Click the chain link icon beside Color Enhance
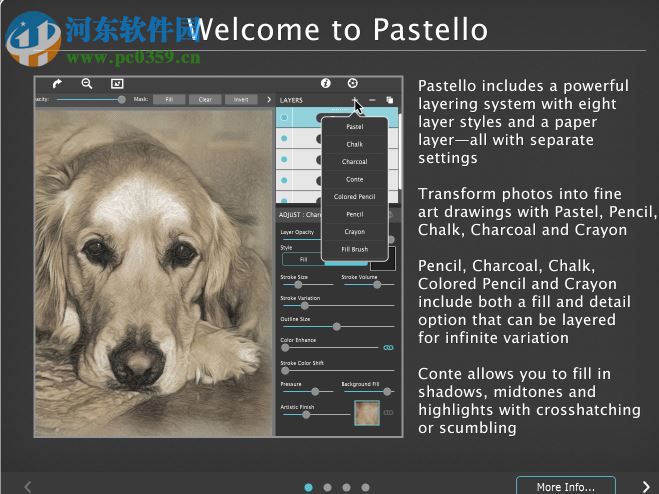The image size is (659, 494). click(389, 348)
